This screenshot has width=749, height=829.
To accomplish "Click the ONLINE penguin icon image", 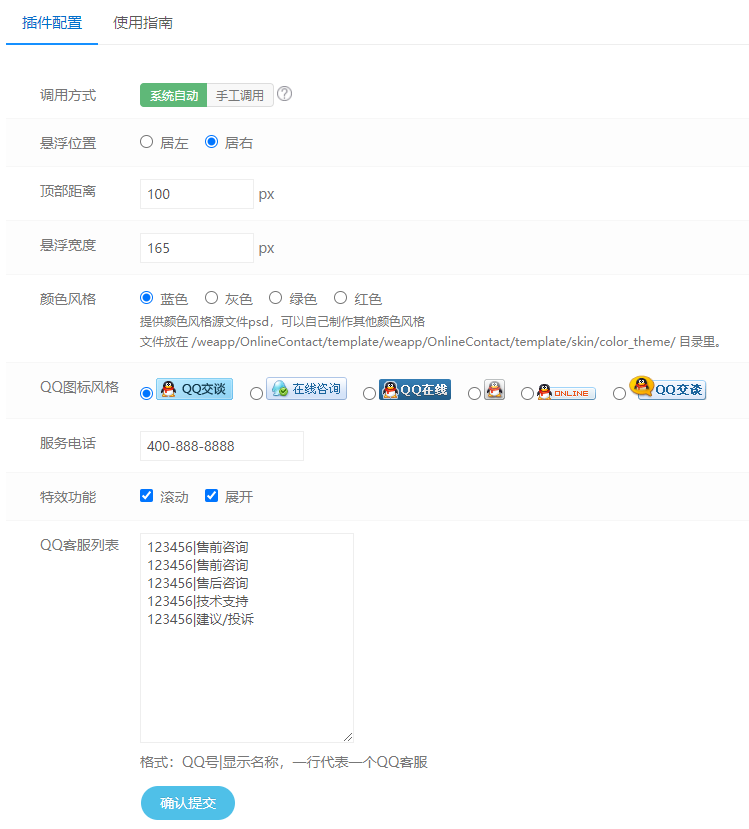I will [x=566, y=392].
